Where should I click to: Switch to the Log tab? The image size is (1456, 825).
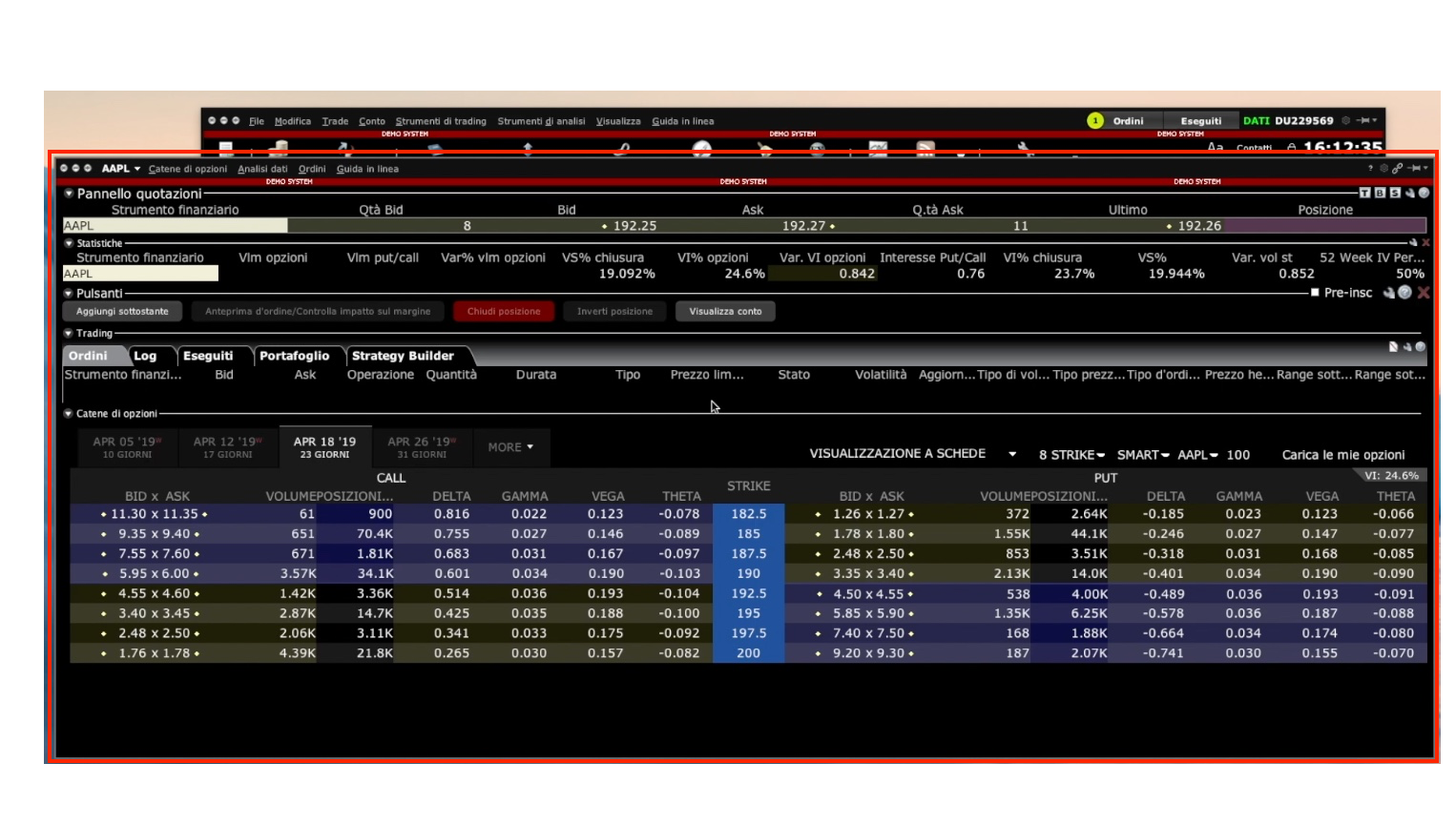(145, 356)
